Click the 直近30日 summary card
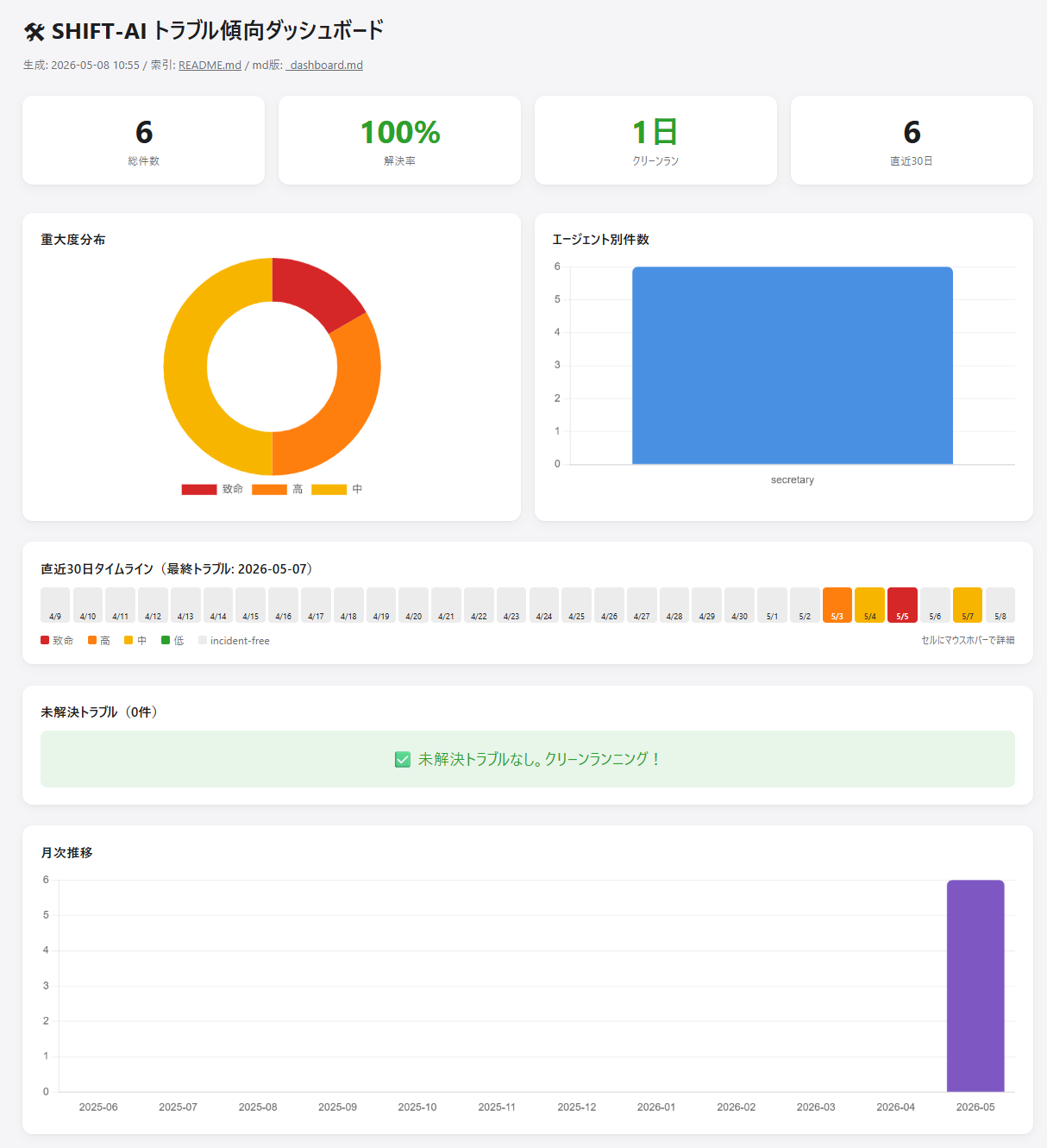Image resolution: width=1047 pixels, height=1148 pixels. coord(912,140)
